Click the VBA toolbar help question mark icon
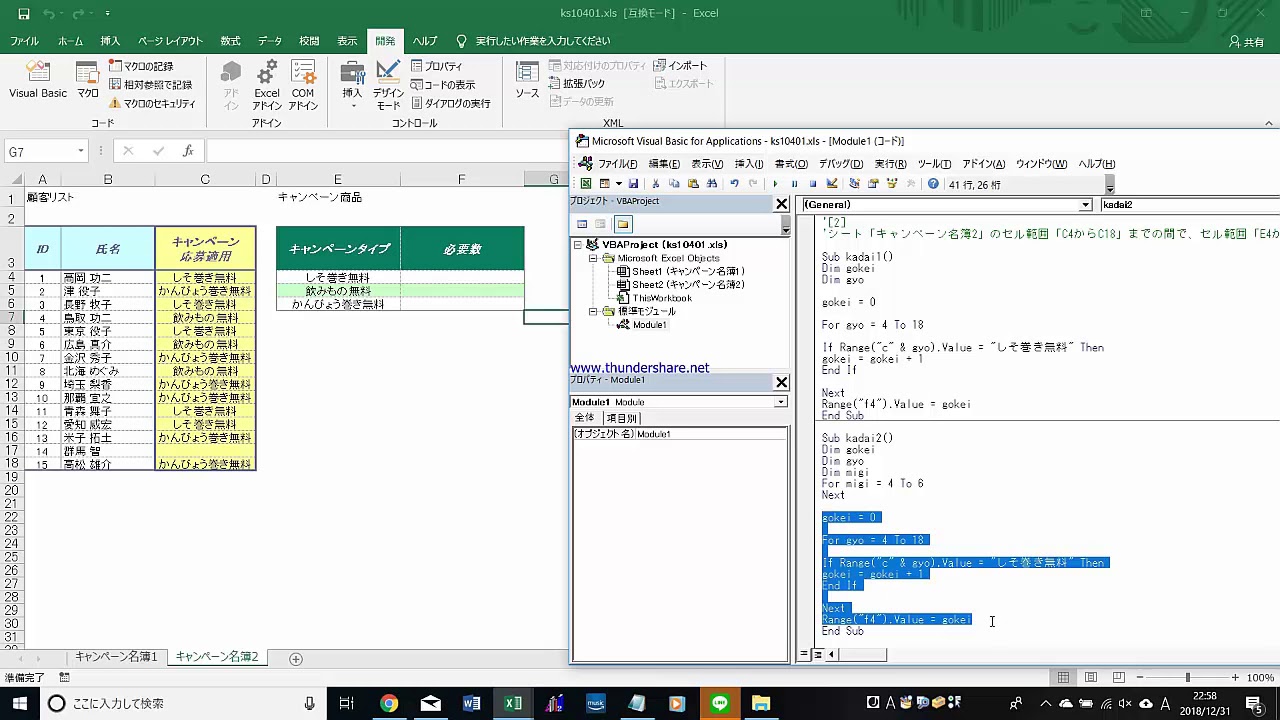 (x=933, y=184)
